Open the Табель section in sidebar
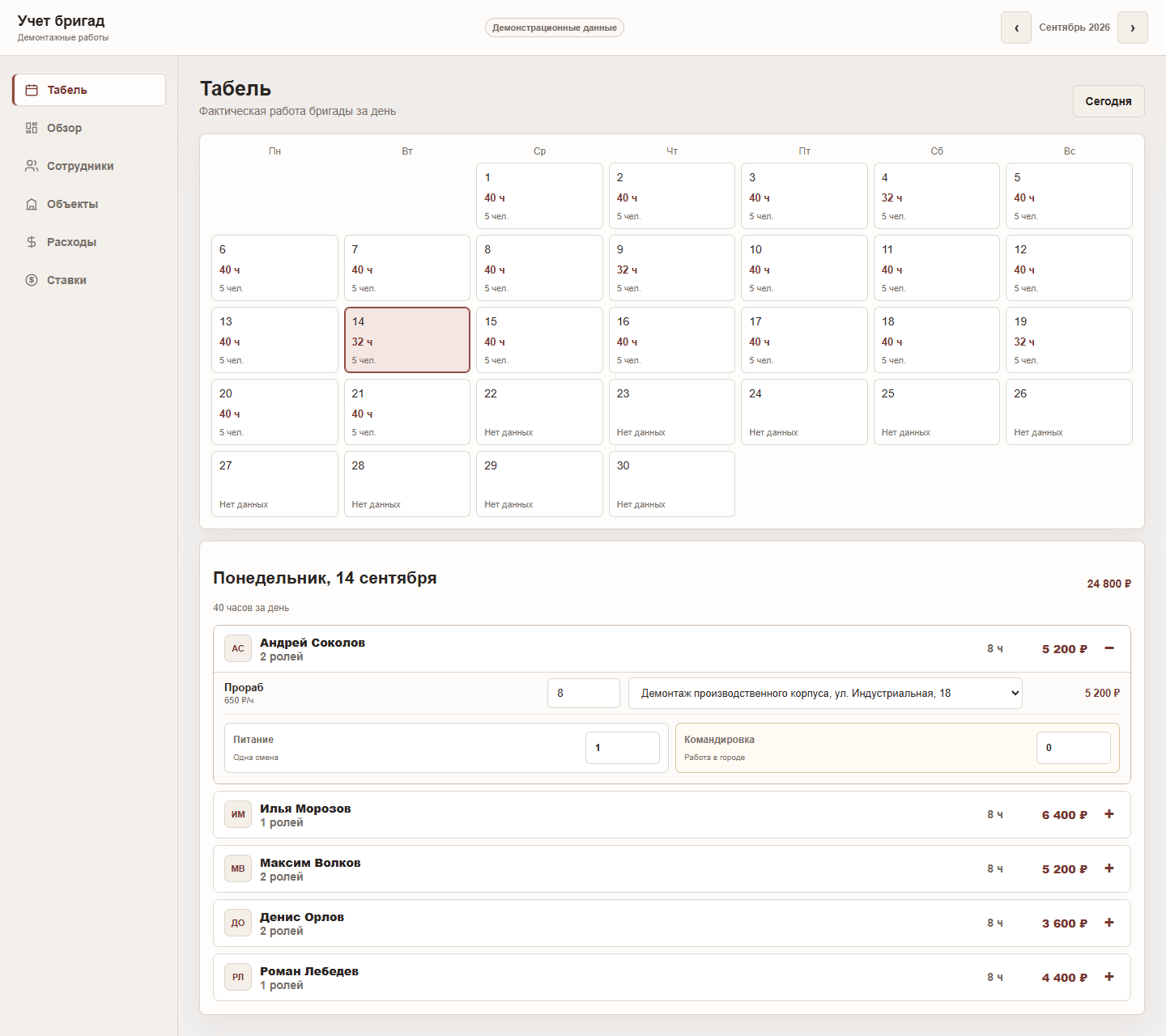 89,90
